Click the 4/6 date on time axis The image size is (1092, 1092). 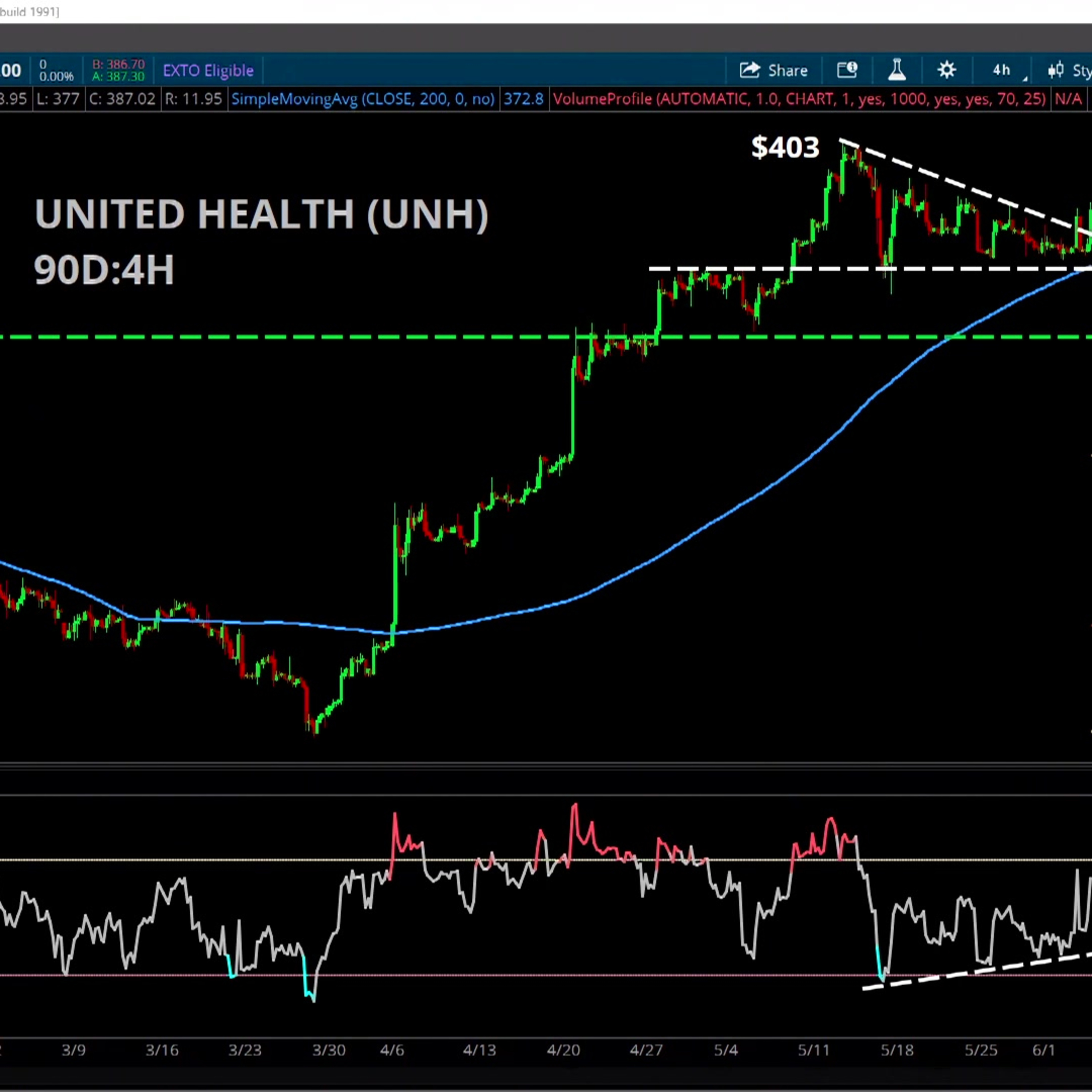(392, 1050)
